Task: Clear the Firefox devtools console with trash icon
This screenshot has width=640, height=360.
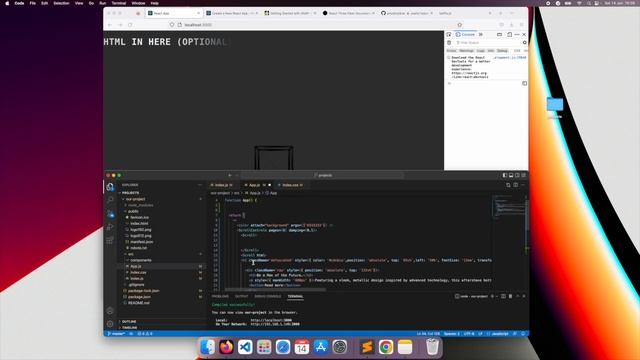Action: [x=449, y=42]
